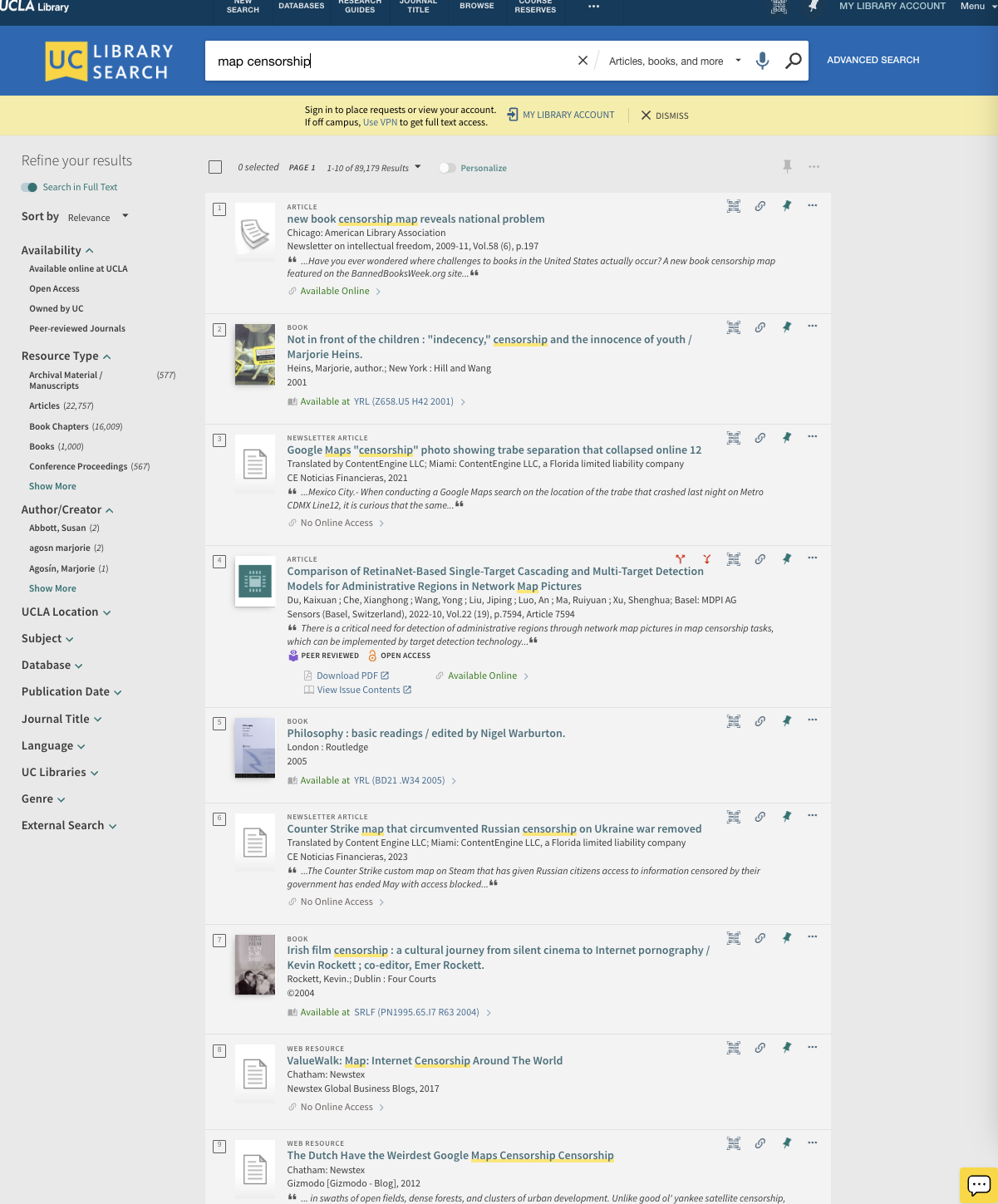Toggle Search in Full Text switch
The height and width of the screenshot is (1204, 998).
click(x=30, y=187)
